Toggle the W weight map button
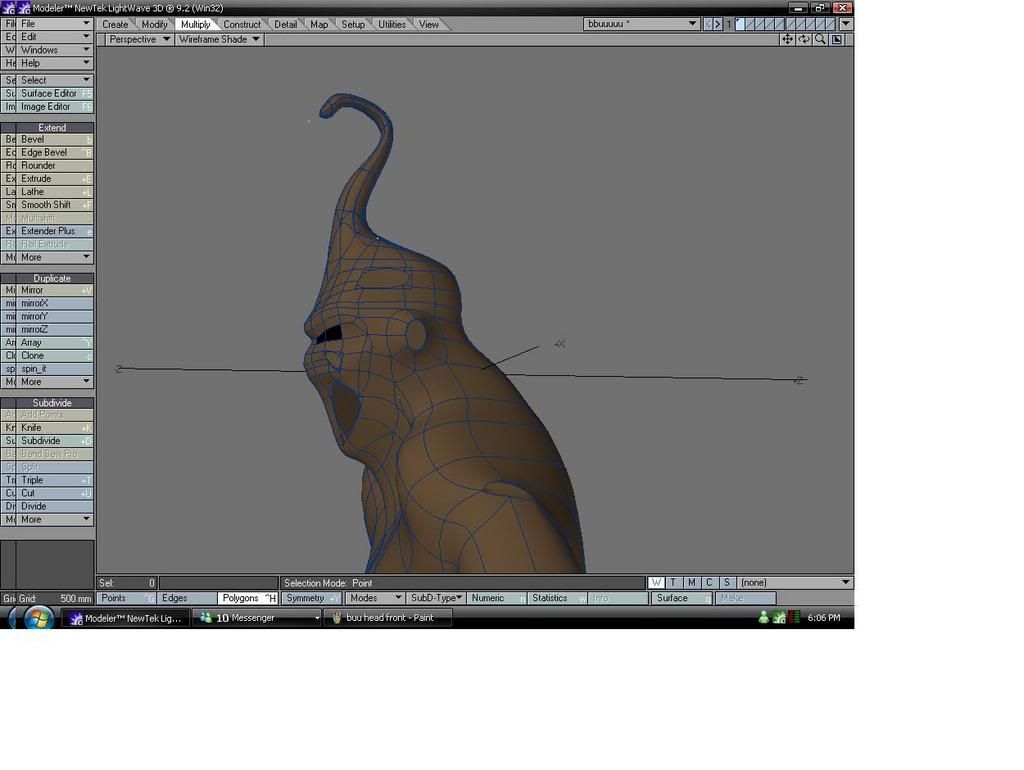 tap(656, 583)
